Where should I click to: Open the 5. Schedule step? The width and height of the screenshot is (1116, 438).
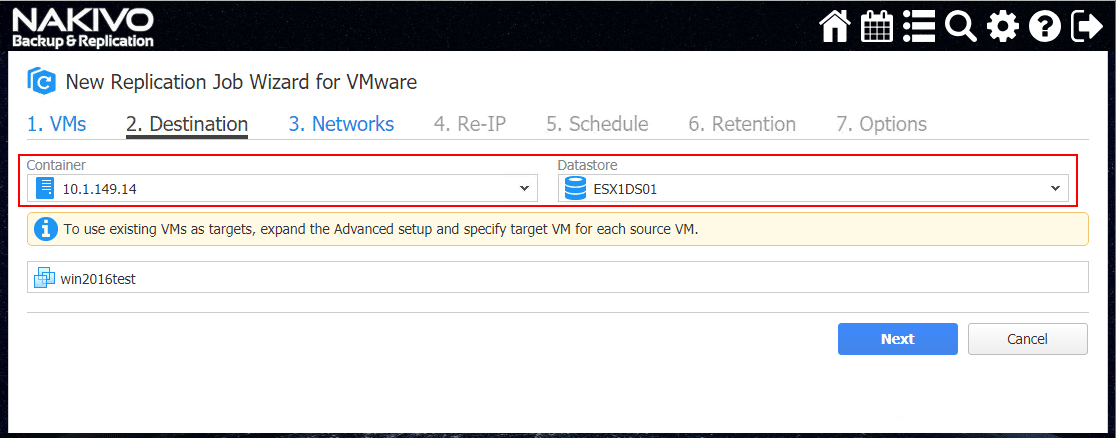point(597,124)
